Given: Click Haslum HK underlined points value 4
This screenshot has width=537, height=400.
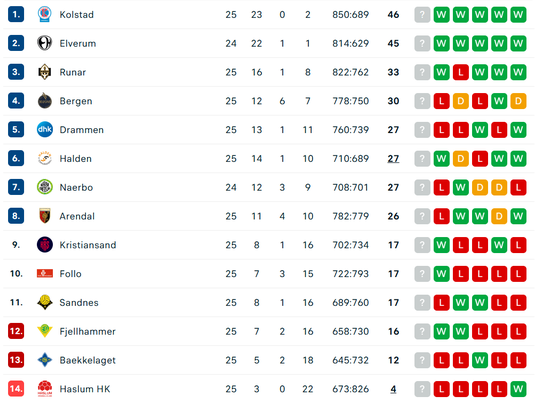Looking at the screenshot, I should [x=393, y=389].
